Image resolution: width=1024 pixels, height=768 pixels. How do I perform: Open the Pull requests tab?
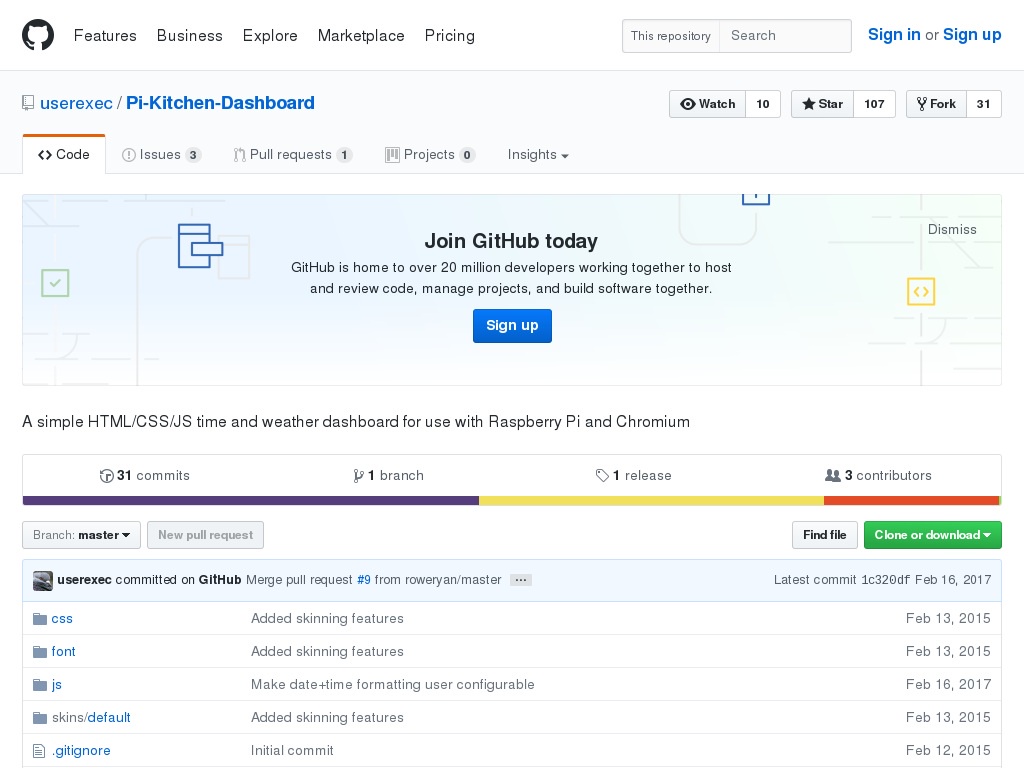point(293,155)
